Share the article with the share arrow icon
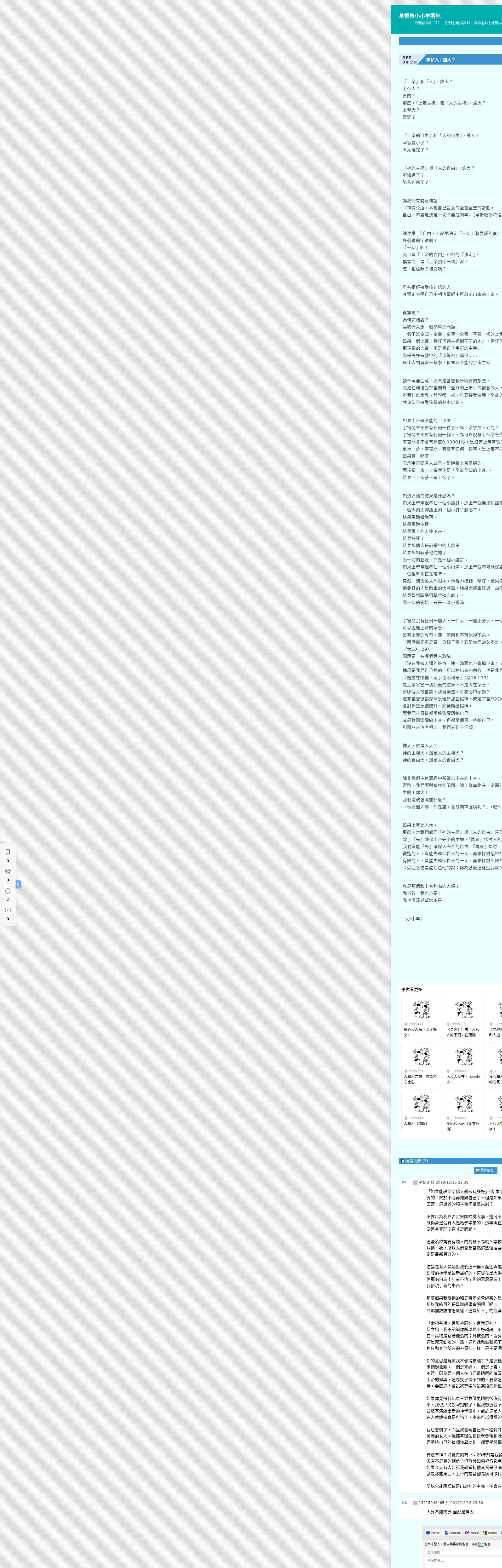Image resolution: width=502 pixels, height=1568 pixels. point(8,910)
